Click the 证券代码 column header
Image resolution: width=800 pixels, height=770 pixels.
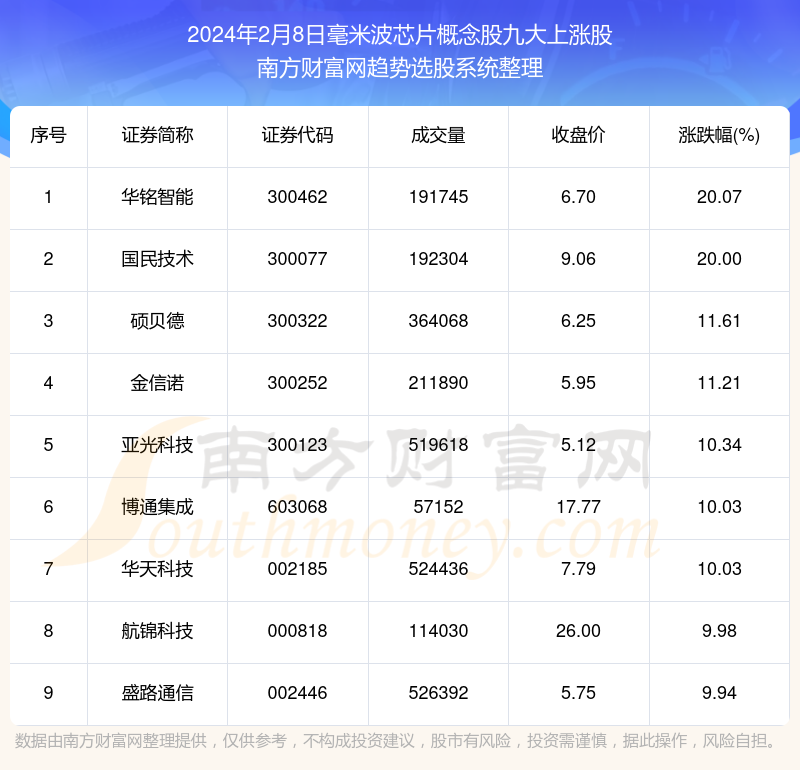[297, 135]
